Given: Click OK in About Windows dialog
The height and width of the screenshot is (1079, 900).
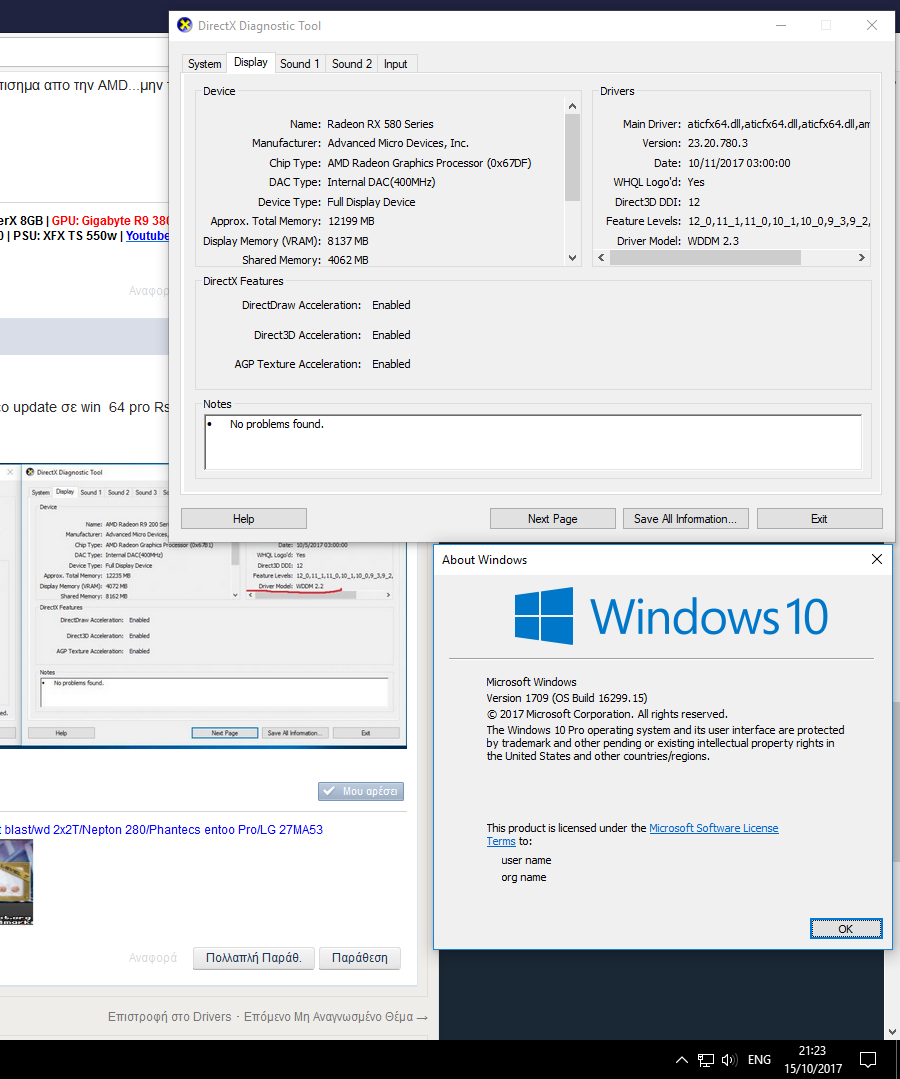Looking at the screenshot, I should pos(846,928).
